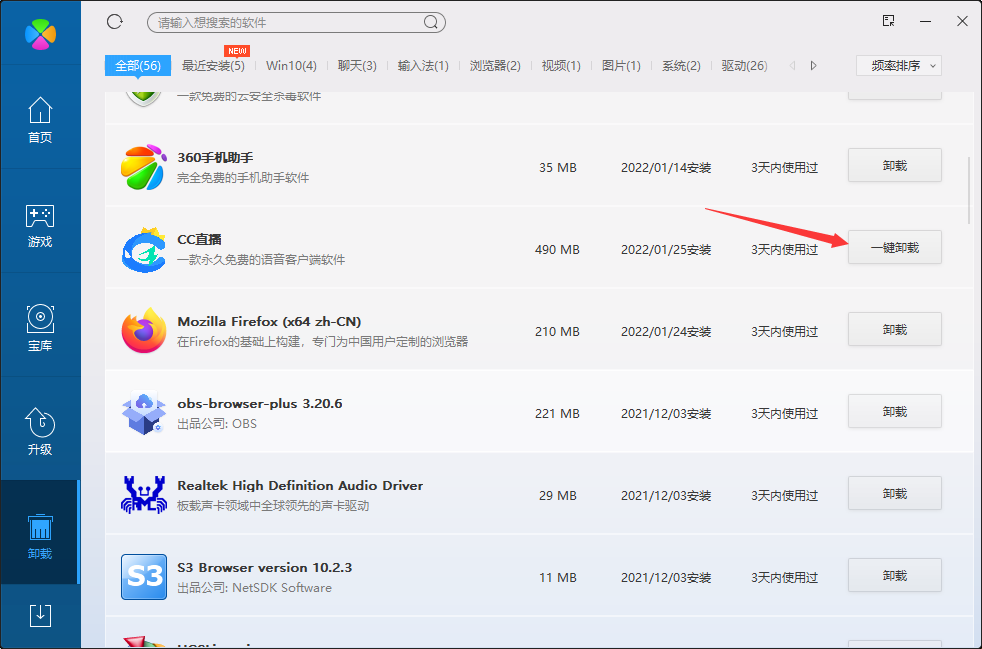Click the 板载声卡领域中全球领先的声卡驱动 description
The height and width of the screenshot is (649, 982).
(273, 506)
